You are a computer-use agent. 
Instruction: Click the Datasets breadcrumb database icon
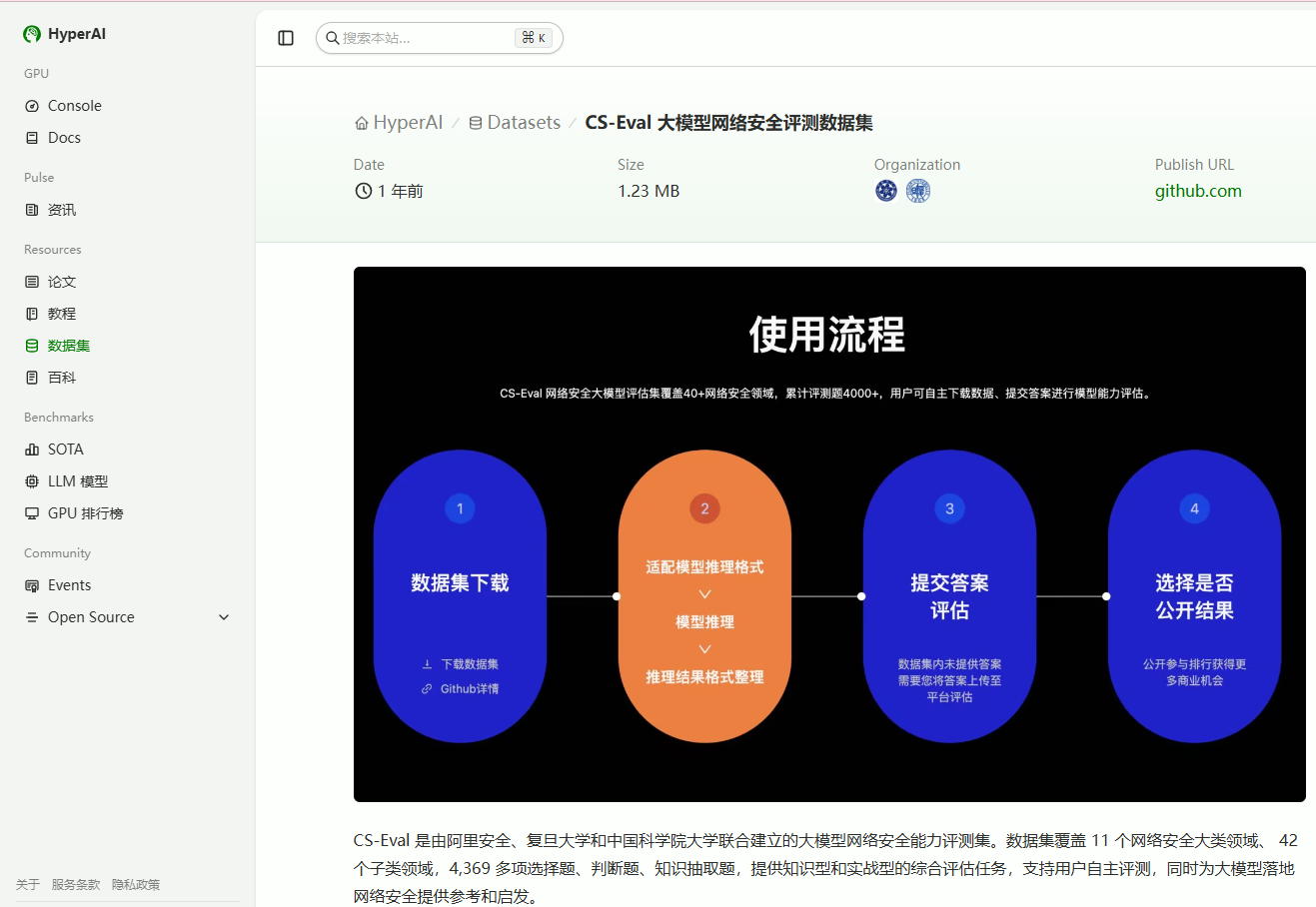(x=476, y=123)
